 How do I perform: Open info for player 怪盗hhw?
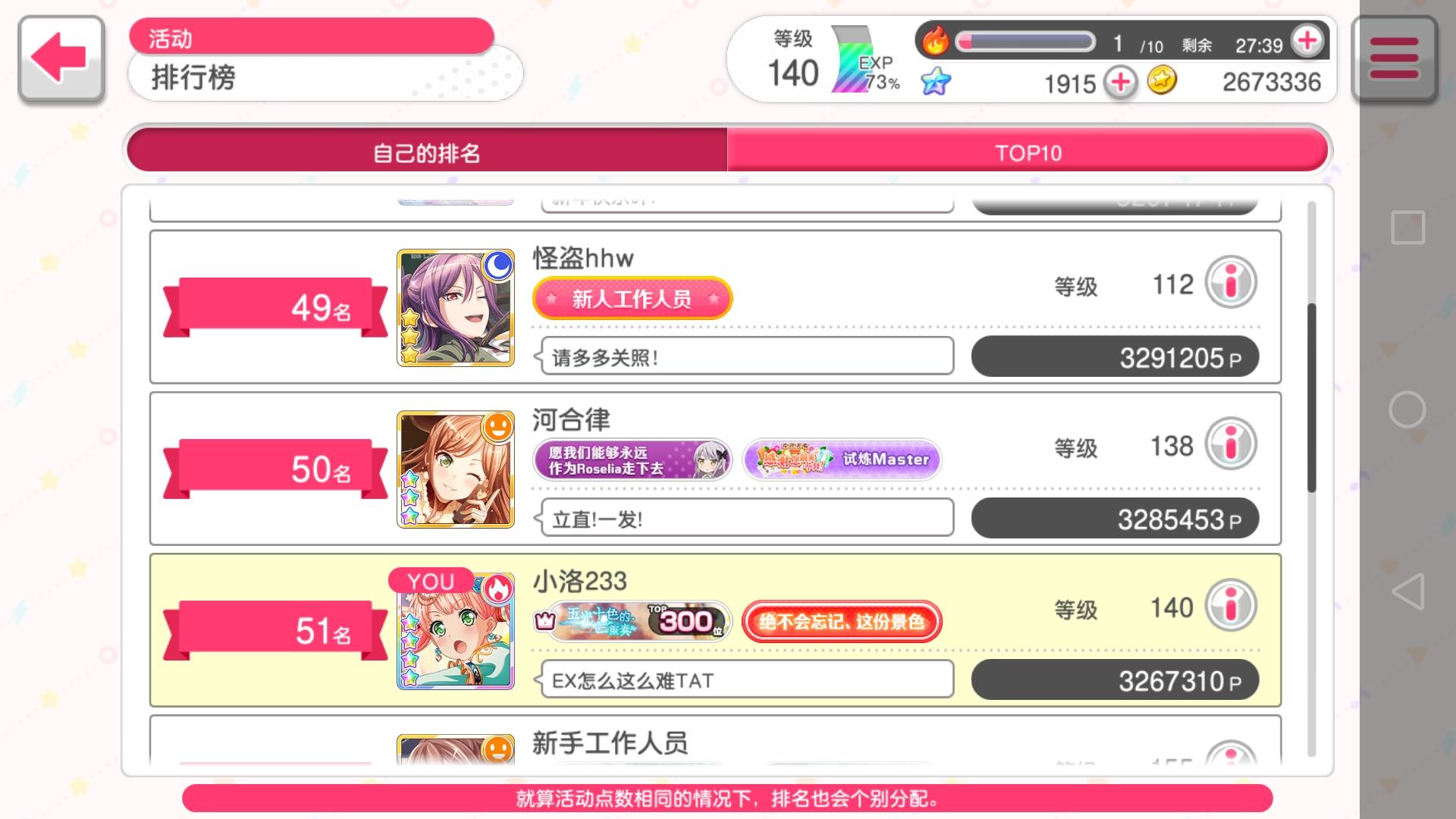[1231, 282]
